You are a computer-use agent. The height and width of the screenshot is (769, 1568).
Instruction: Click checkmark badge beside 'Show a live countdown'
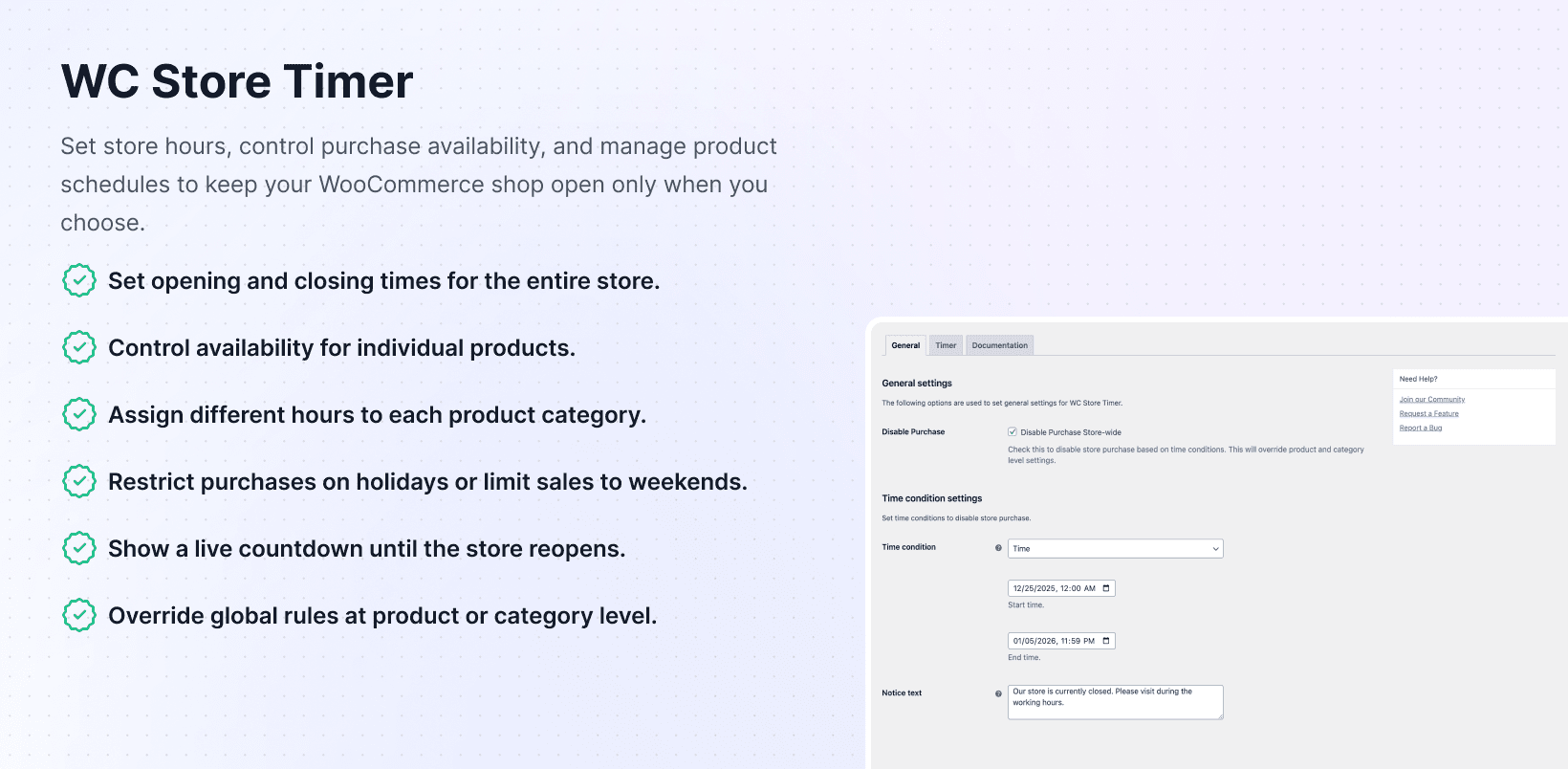(79, 549)
